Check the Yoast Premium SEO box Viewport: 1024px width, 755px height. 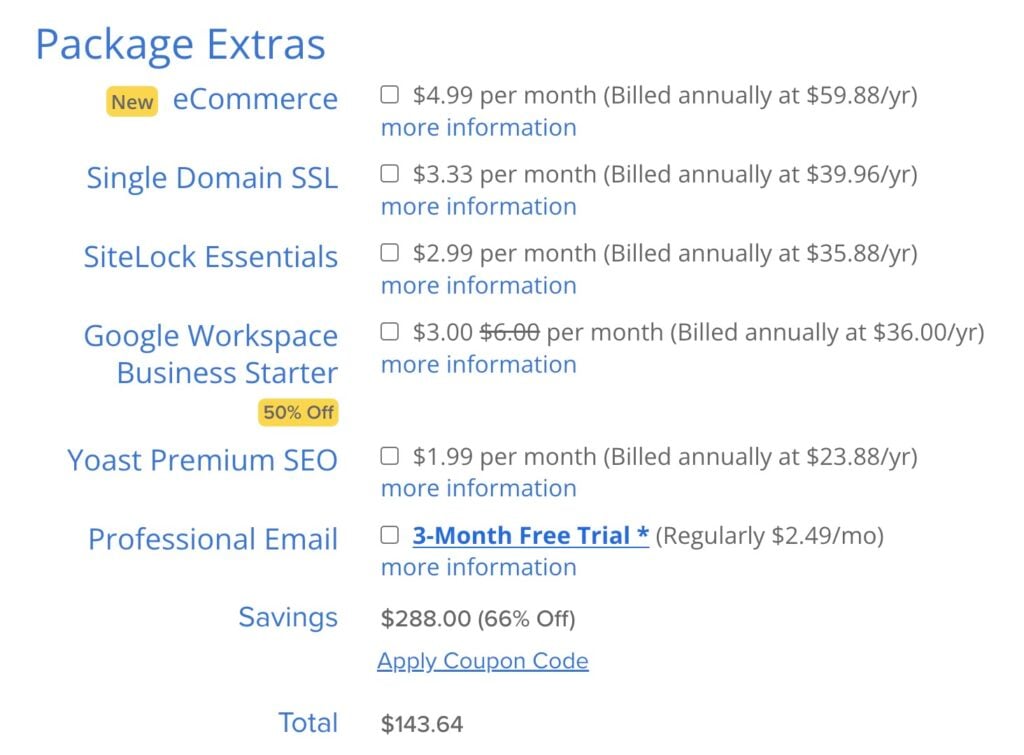click(x=389, y=454)
